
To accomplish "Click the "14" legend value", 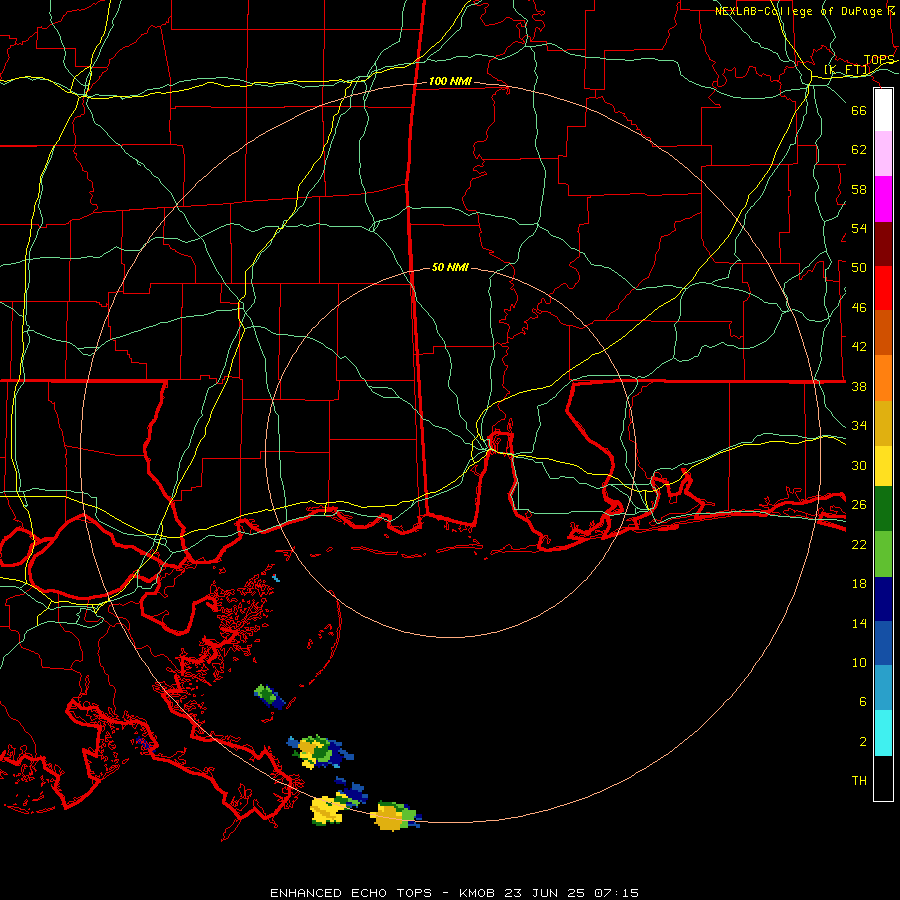I will (859, 623).
